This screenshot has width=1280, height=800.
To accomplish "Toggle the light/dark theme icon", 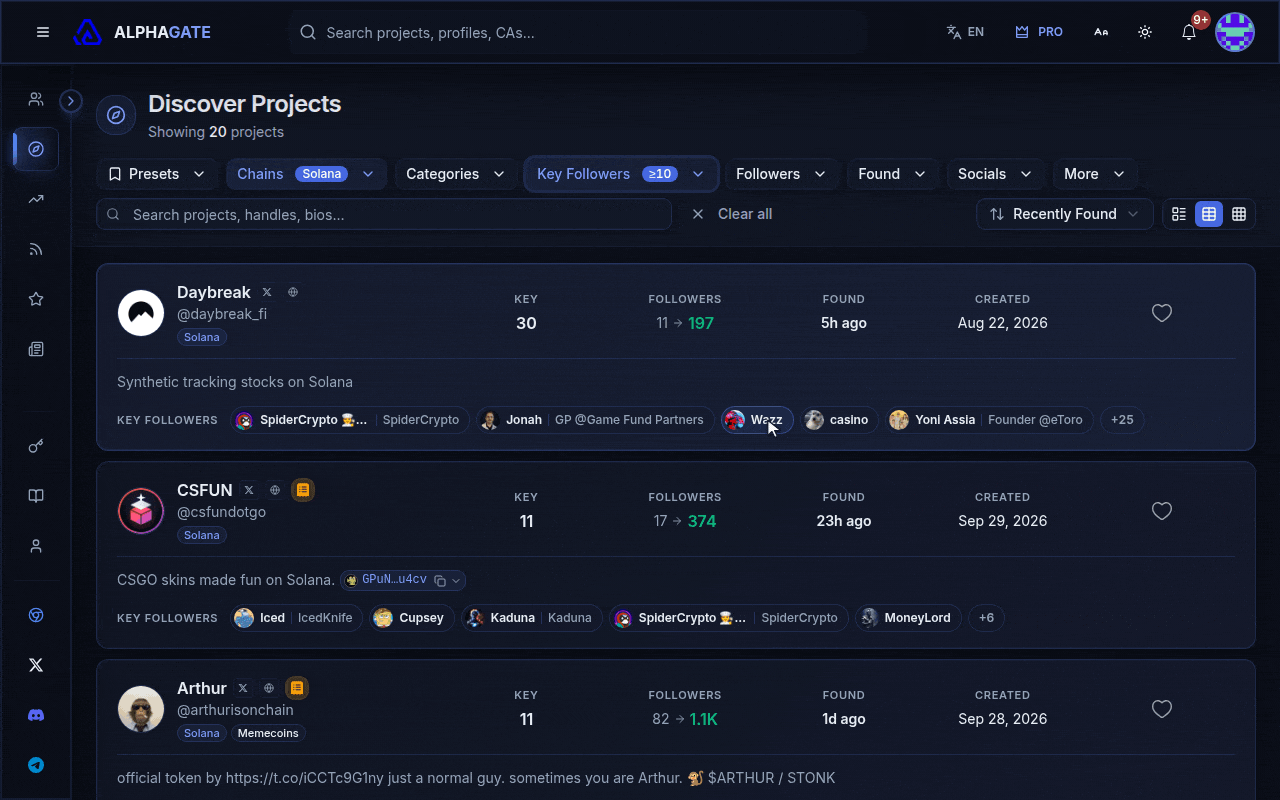I will coord(1145,32).
